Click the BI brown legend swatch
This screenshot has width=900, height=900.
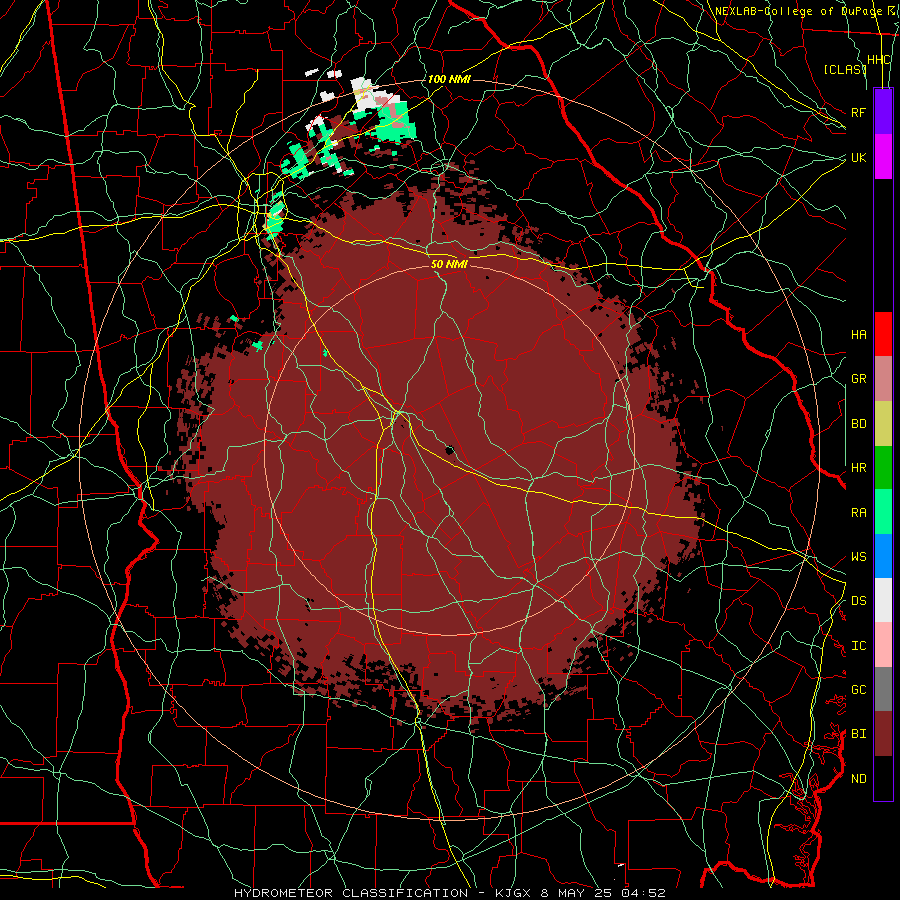(883, 734)
